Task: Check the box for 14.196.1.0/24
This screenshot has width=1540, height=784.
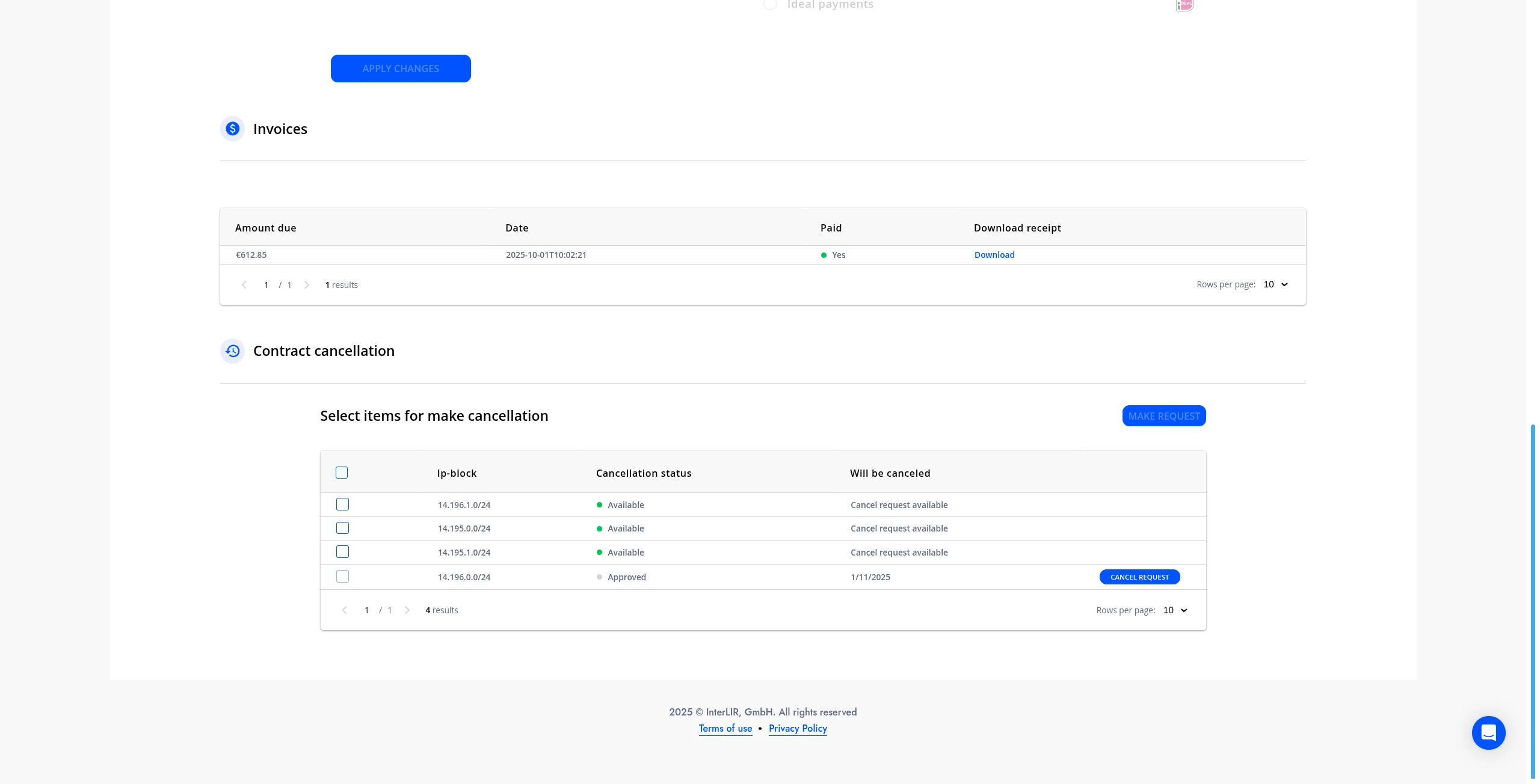Action: coord(342,504)
